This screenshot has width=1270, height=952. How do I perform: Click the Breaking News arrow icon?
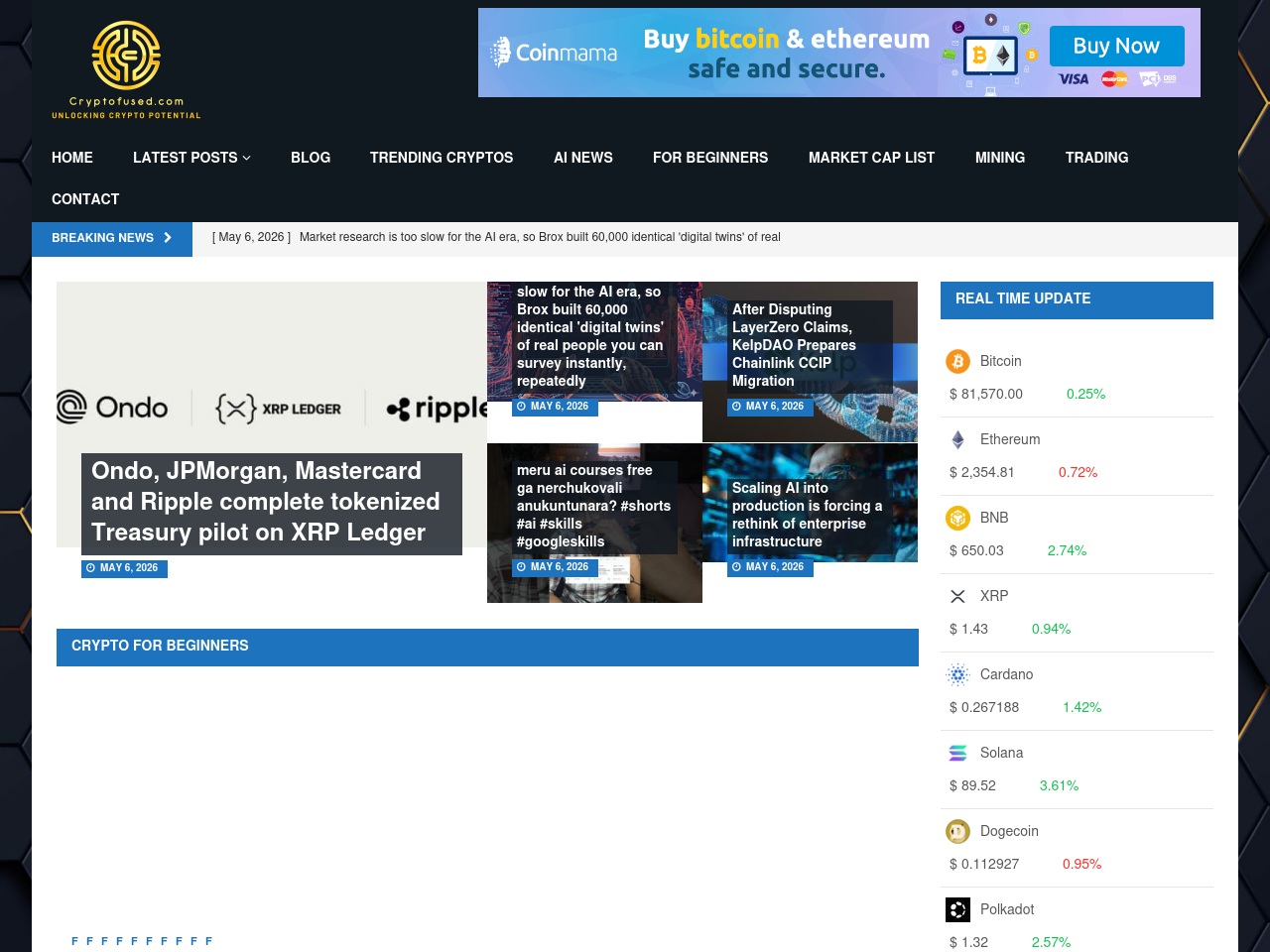coord(168,238)
